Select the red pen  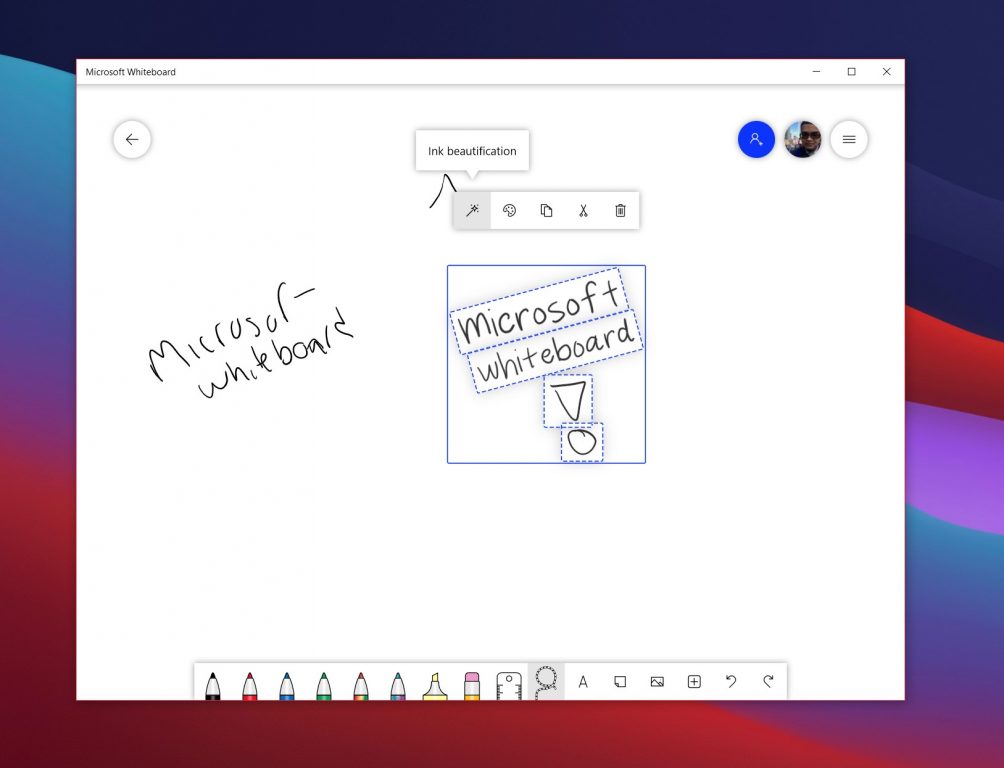pyautogui.click(x=250, y=684)
